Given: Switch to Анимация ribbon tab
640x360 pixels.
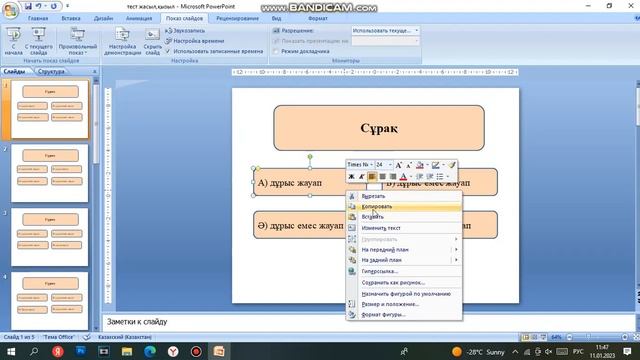Looking at the screenshot, I should (x=139, y=18).
